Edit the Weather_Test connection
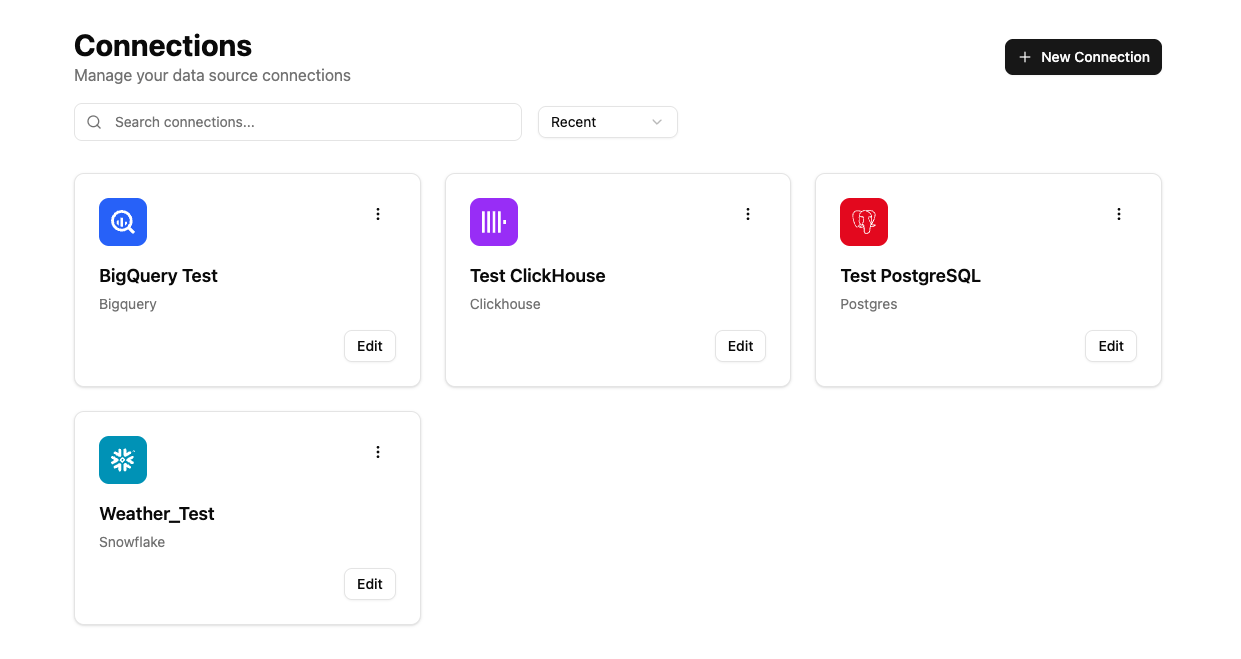Image resolution: width=1241 pixels, height=659 pixels. (370, 584)
